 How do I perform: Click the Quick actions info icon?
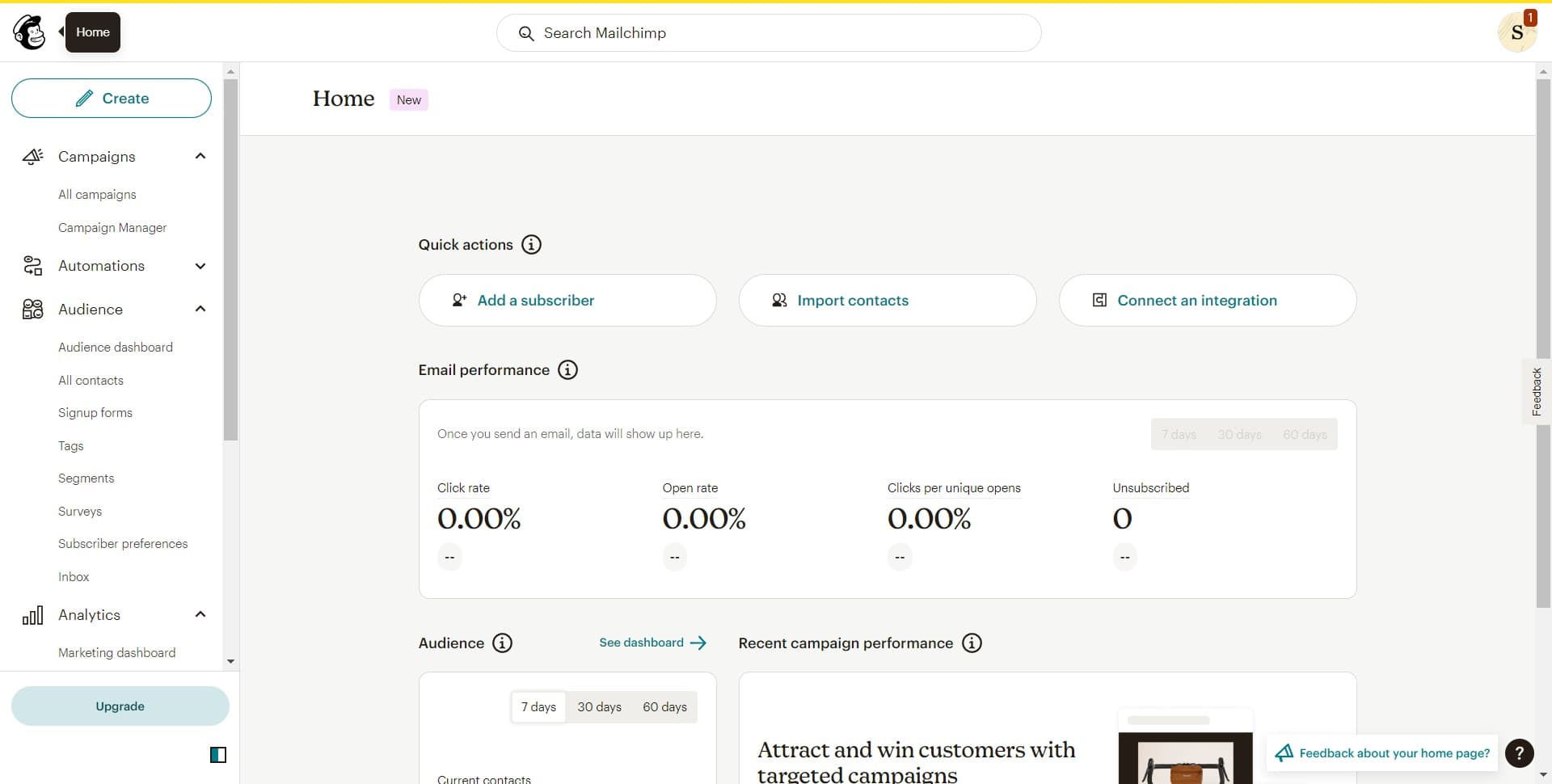coord(531,245)
